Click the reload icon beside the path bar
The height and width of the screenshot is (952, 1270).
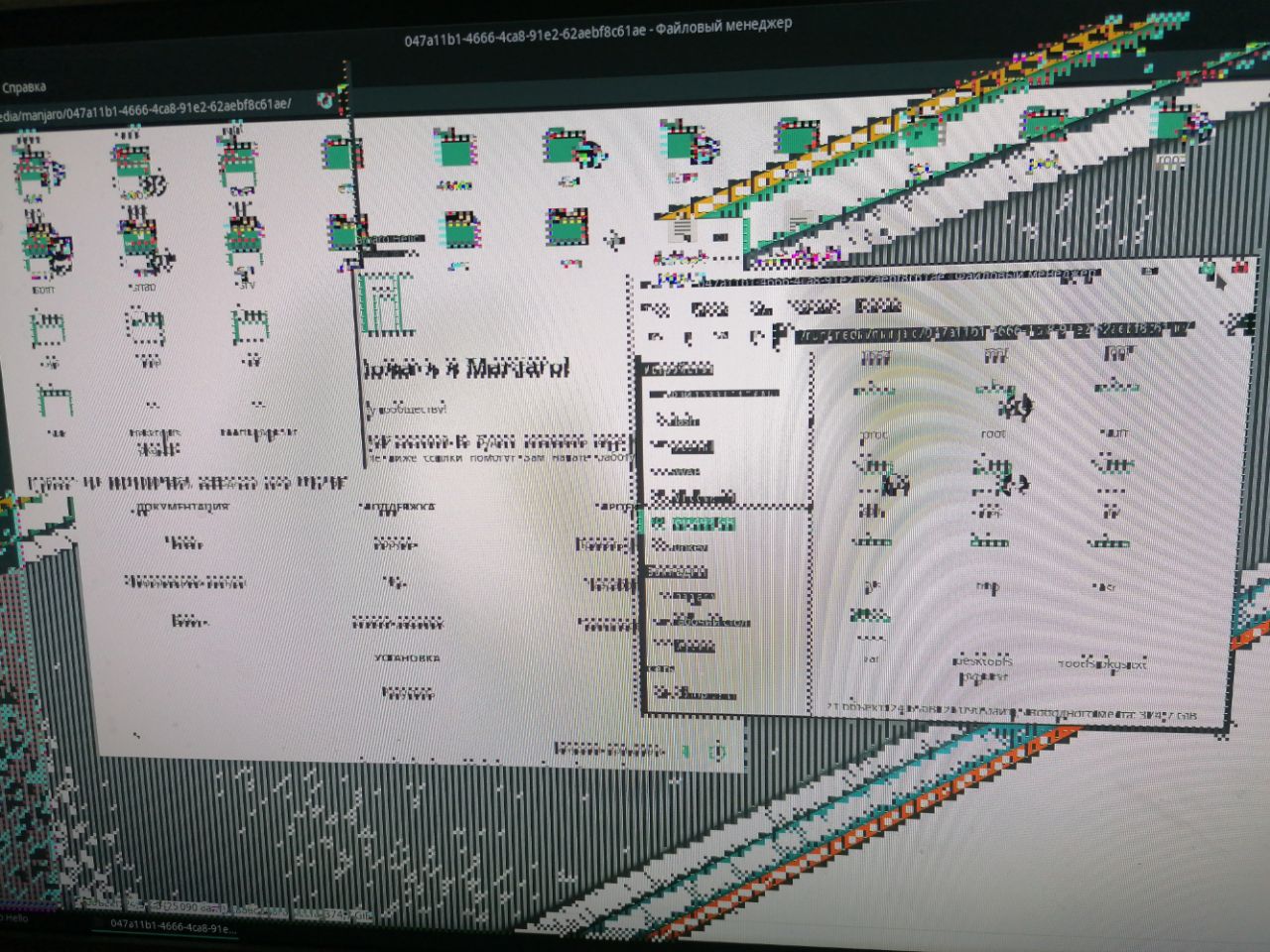click(324, 100)
